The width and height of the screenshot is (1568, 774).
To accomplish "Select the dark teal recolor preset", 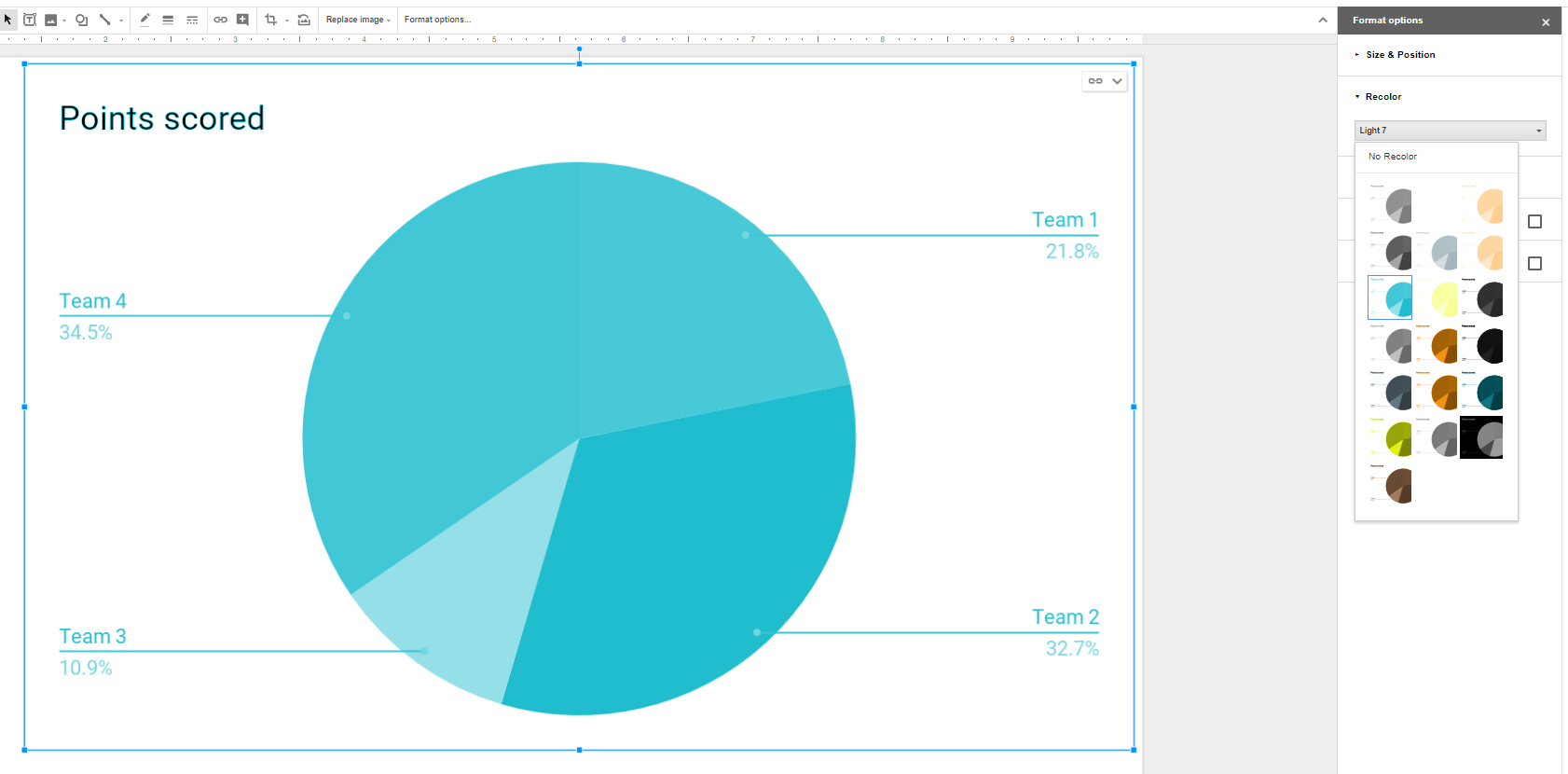I will point(1482,392).
